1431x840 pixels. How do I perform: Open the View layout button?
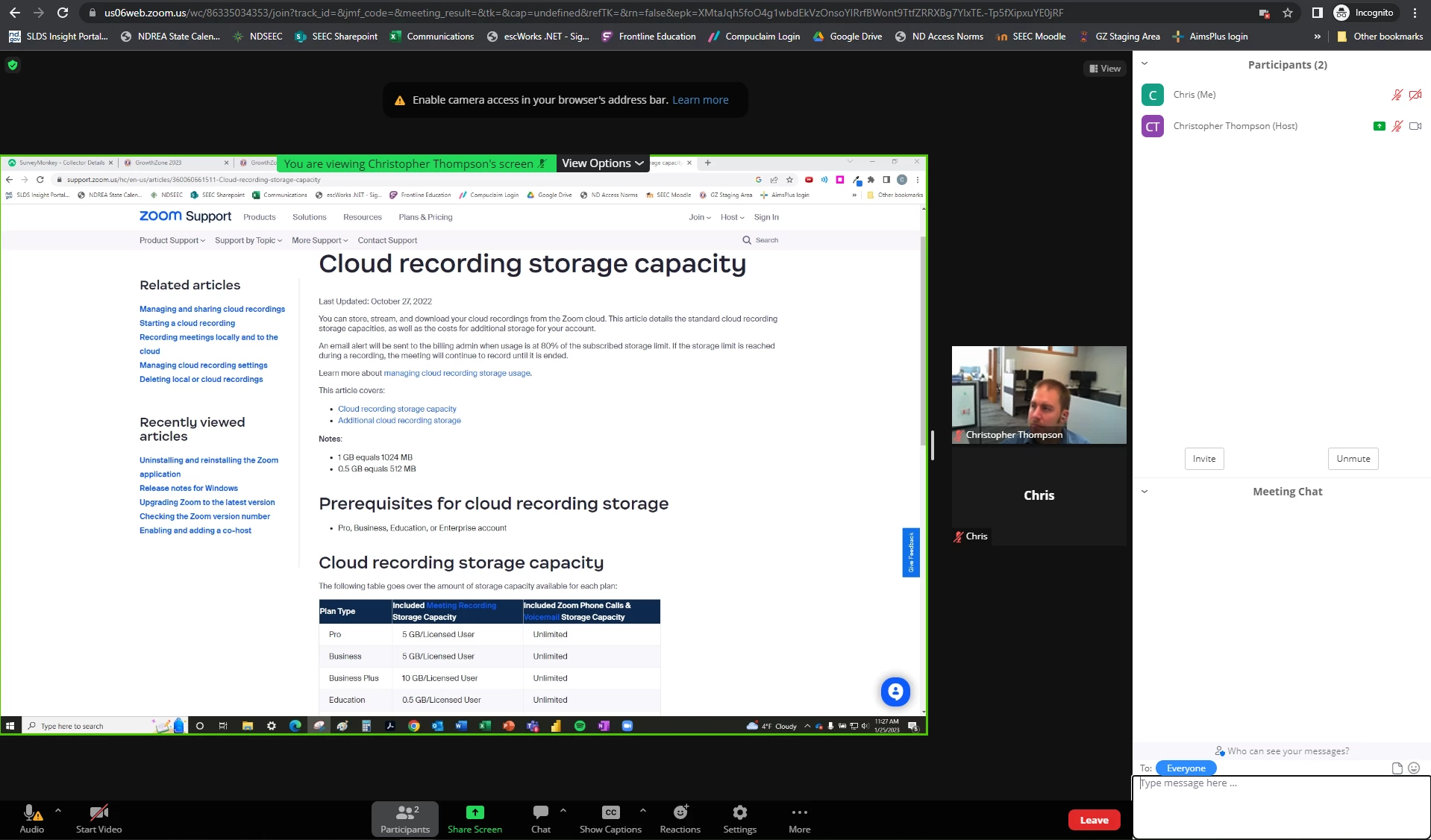pyautogui.click(x=1104, y=69)
